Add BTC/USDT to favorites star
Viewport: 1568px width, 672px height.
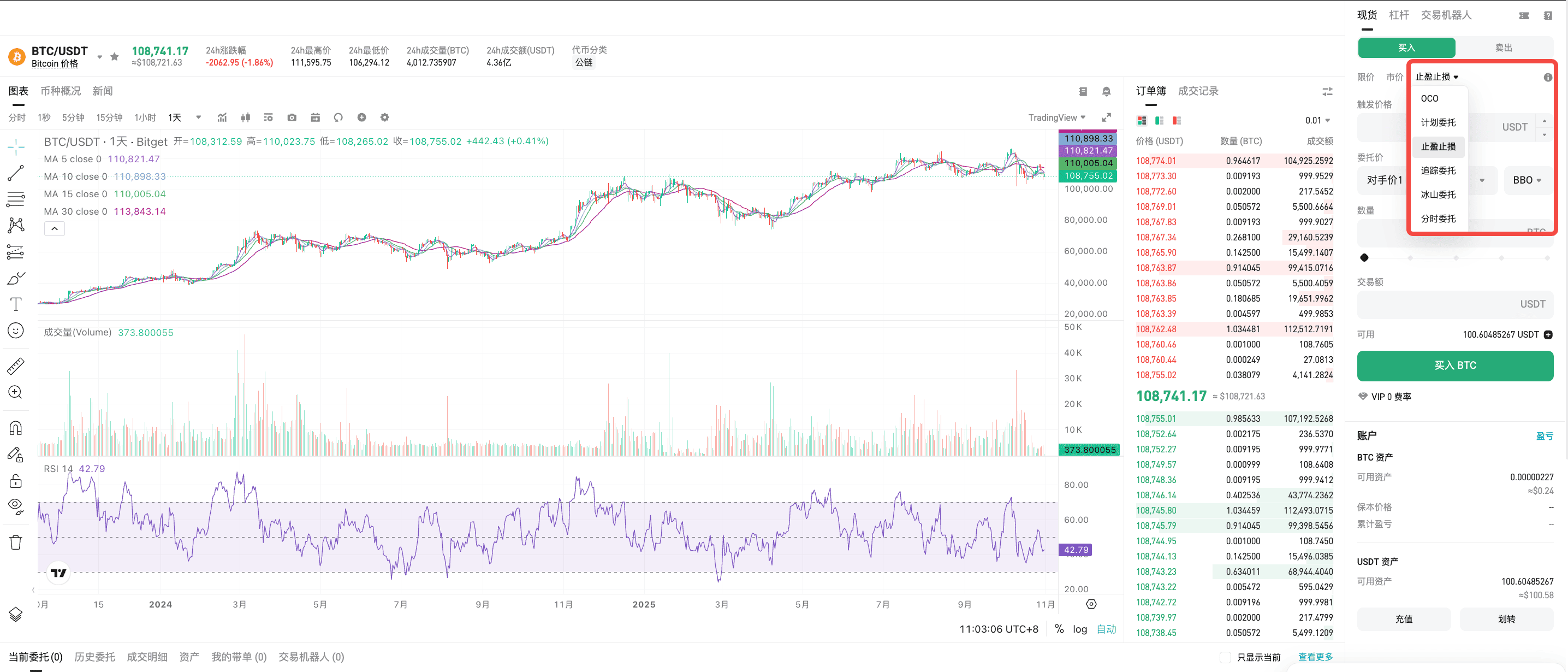(x=115, y=57)
